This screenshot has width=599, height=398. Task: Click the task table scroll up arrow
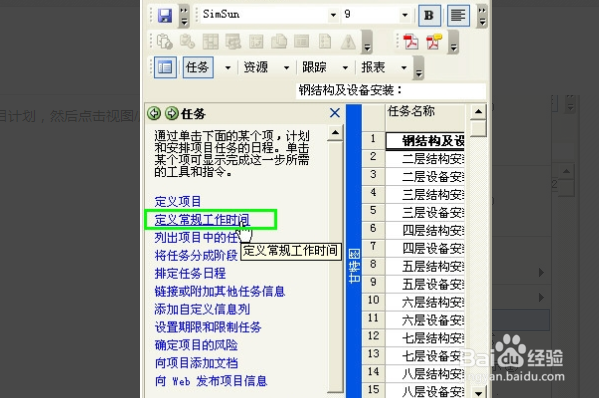tap(478, 112)
